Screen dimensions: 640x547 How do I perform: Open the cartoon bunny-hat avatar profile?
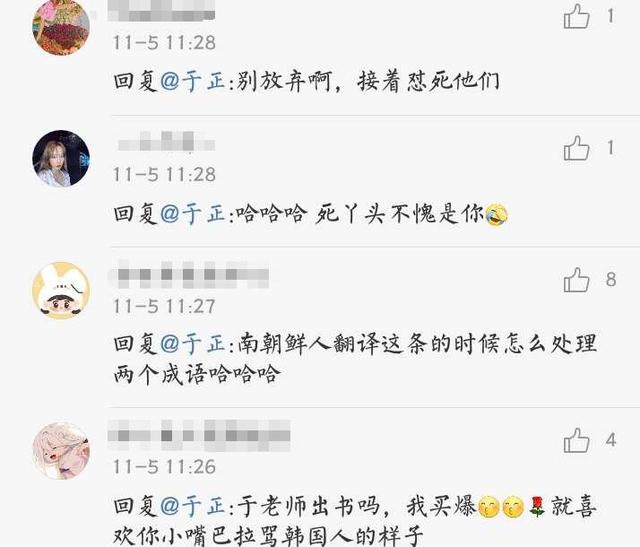coord(61,290)
